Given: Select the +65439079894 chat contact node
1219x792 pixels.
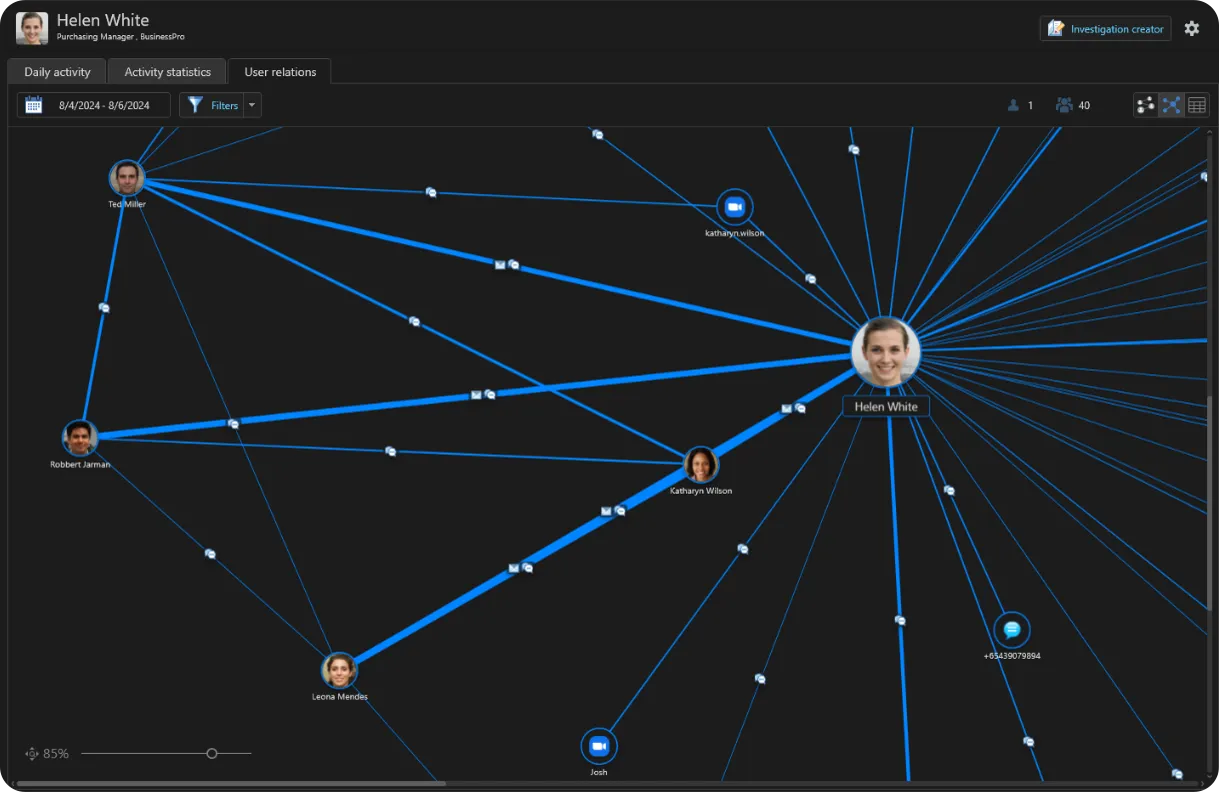Looking at the screenshot, I should (1012, 630).
